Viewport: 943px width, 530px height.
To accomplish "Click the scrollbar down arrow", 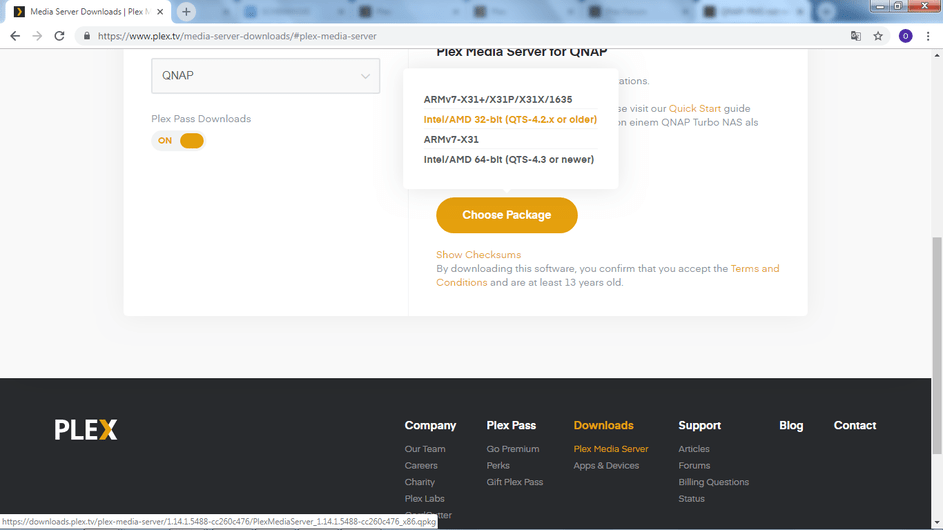I will point(937,523).
